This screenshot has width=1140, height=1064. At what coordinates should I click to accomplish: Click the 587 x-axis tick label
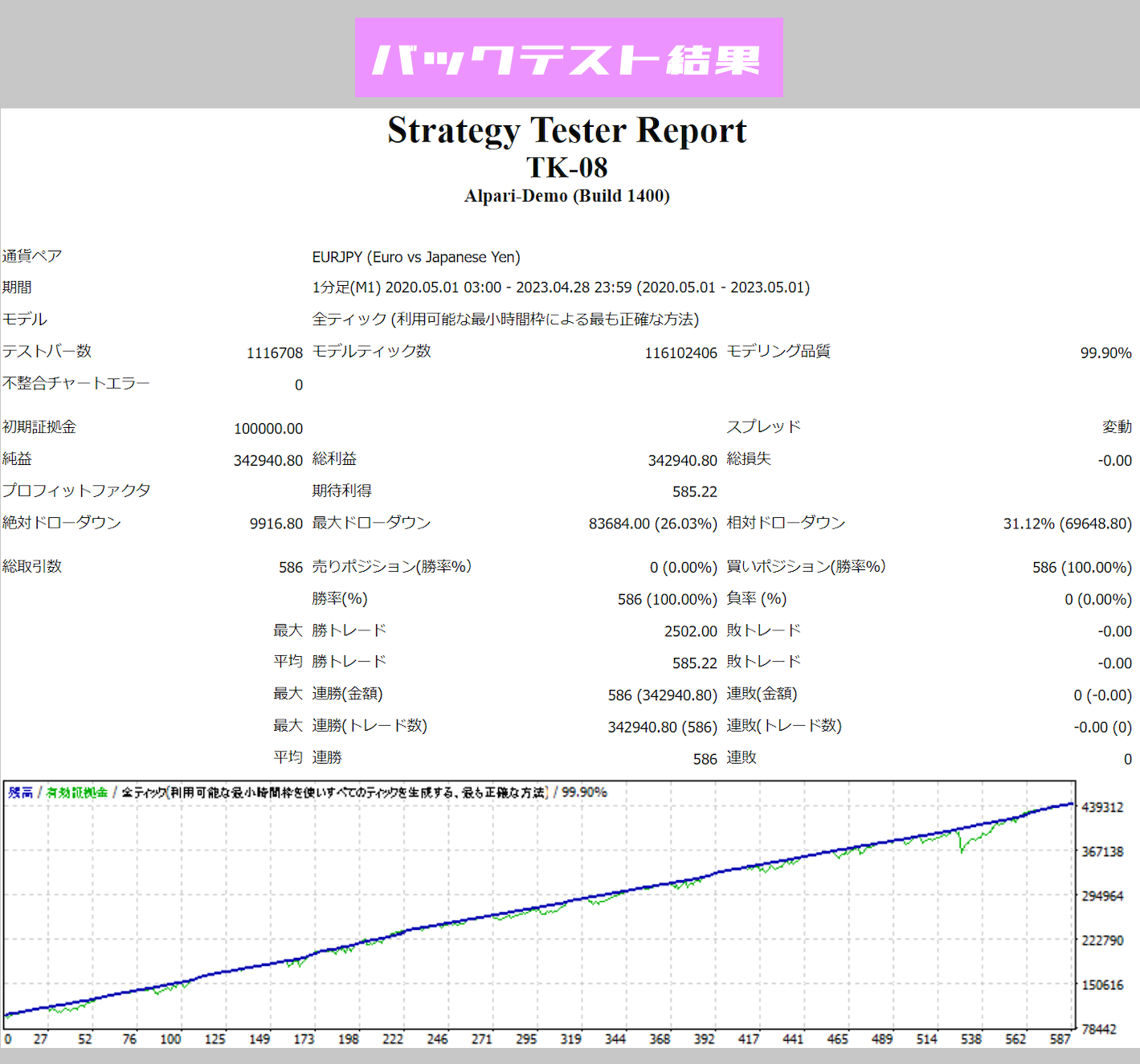coord(1060,1039)
